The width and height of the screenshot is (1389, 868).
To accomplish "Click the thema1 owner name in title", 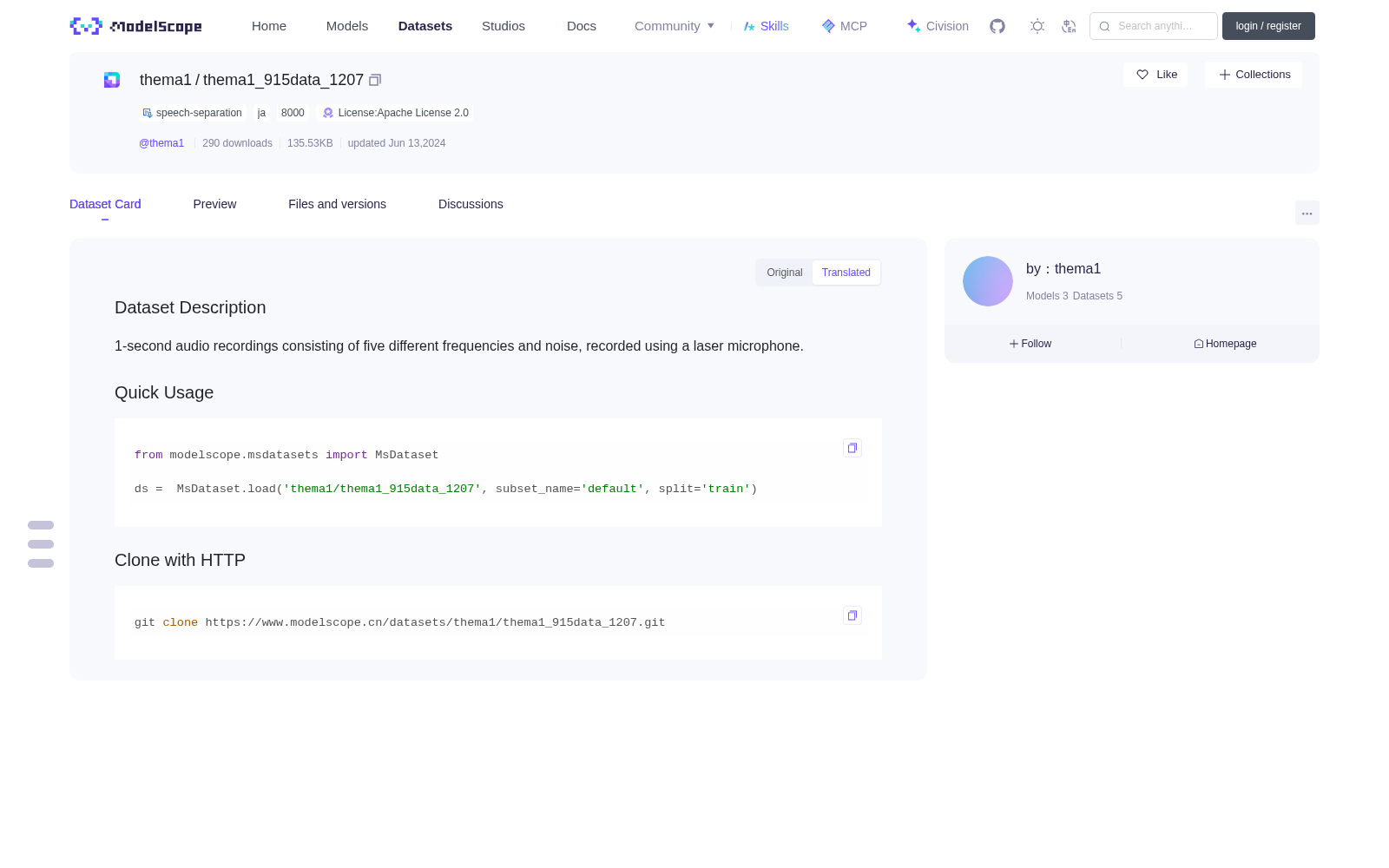I will point(166,80).
